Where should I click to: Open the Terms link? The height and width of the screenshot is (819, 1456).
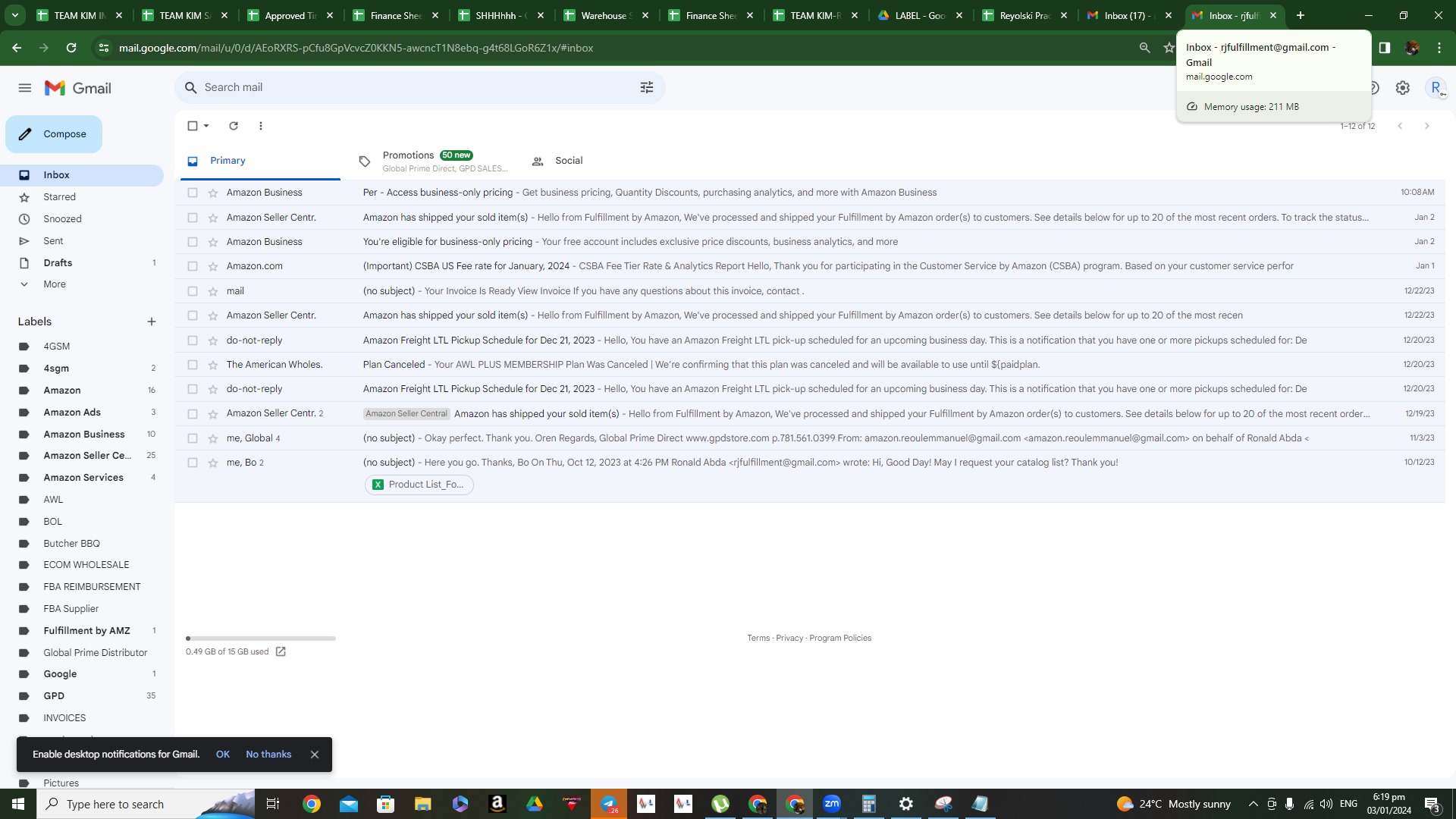pyautogui.click(x=758, y=639)
